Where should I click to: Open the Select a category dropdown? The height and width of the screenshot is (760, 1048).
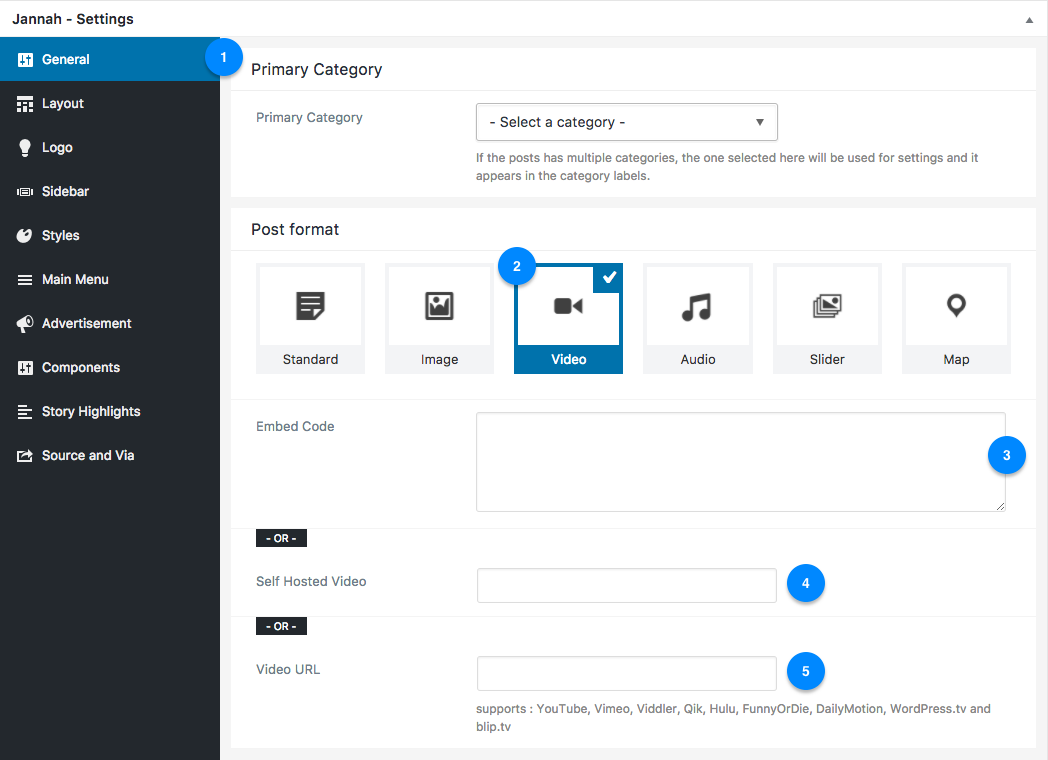click(626, 122)
